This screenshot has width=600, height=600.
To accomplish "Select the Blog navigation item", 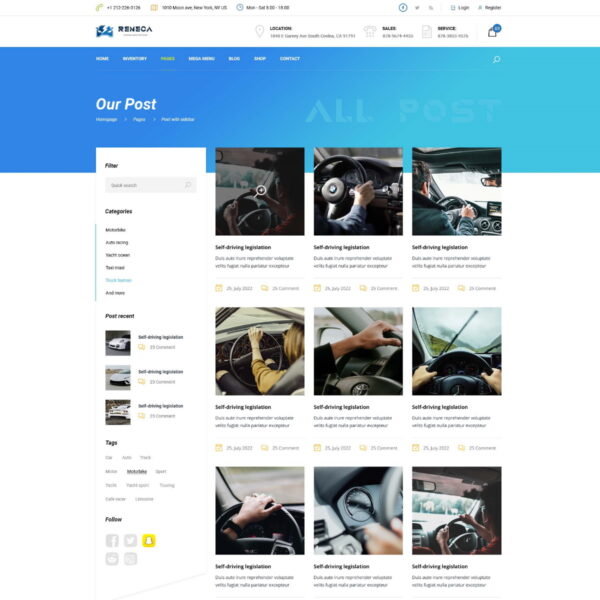I will [234, 59].
